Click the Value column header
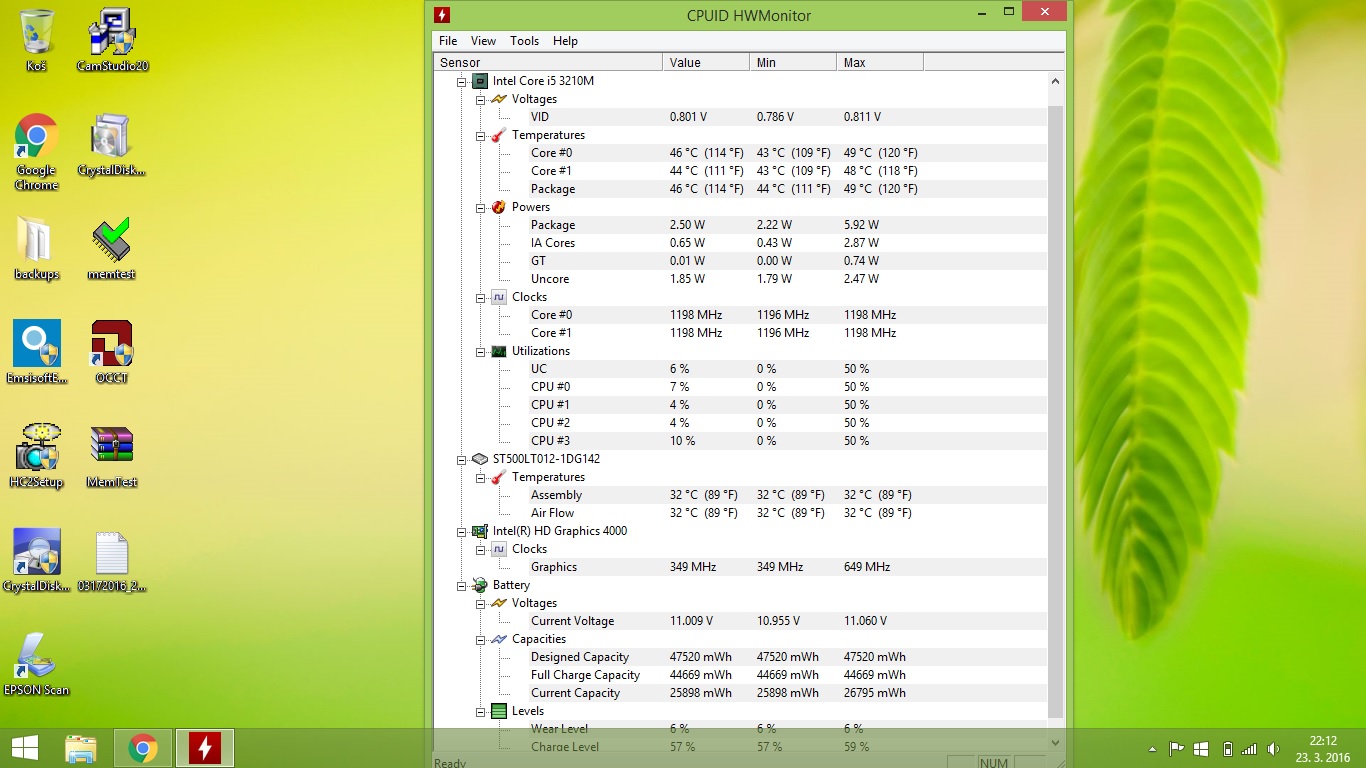The height and width of the screenshot is (768, 1366). (x=706, y=62)
